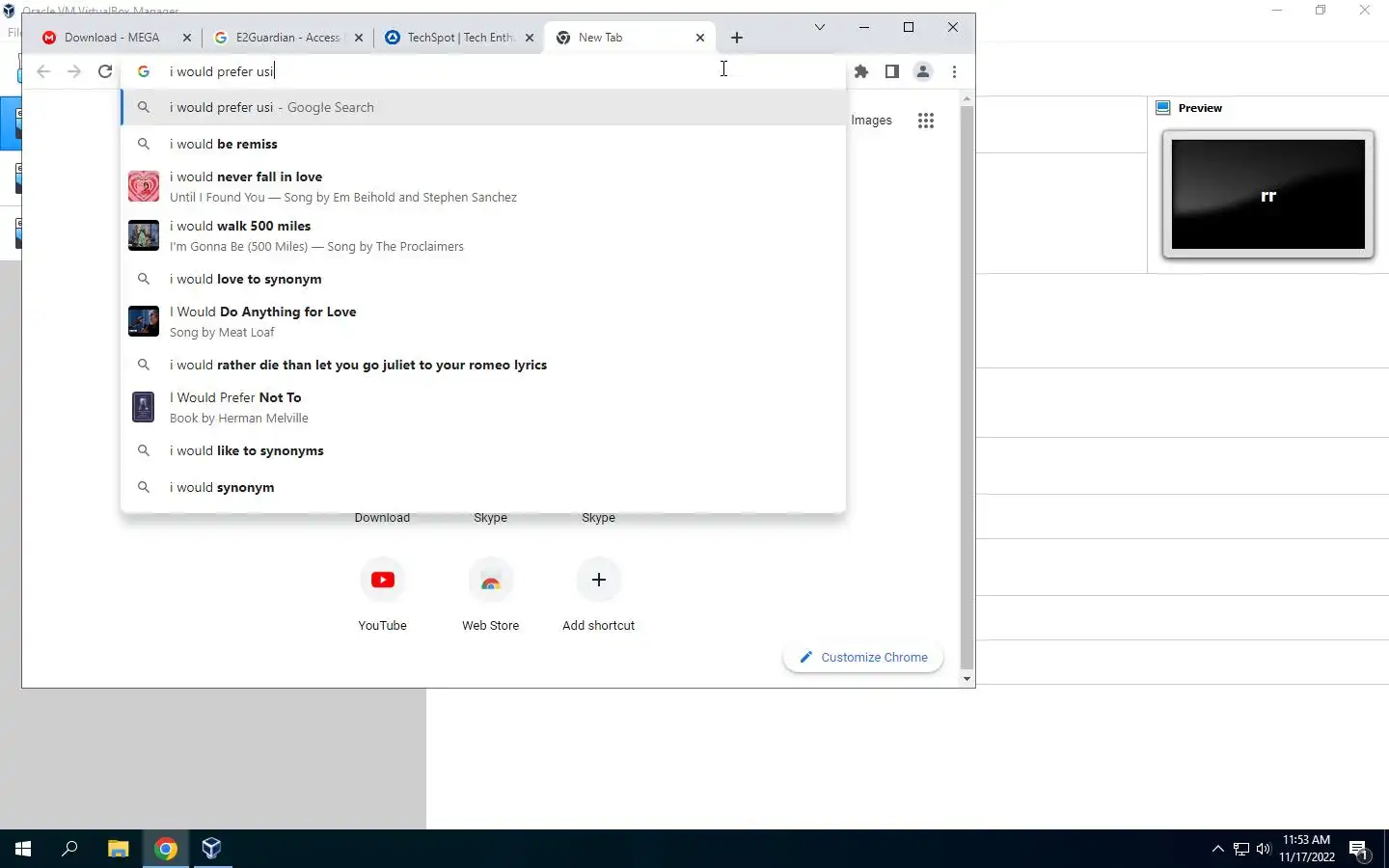The width and height of the screenshot is (1389, 868).
Task: Toggle the Chrome side panel icon
Action: [x=892, y=71]
